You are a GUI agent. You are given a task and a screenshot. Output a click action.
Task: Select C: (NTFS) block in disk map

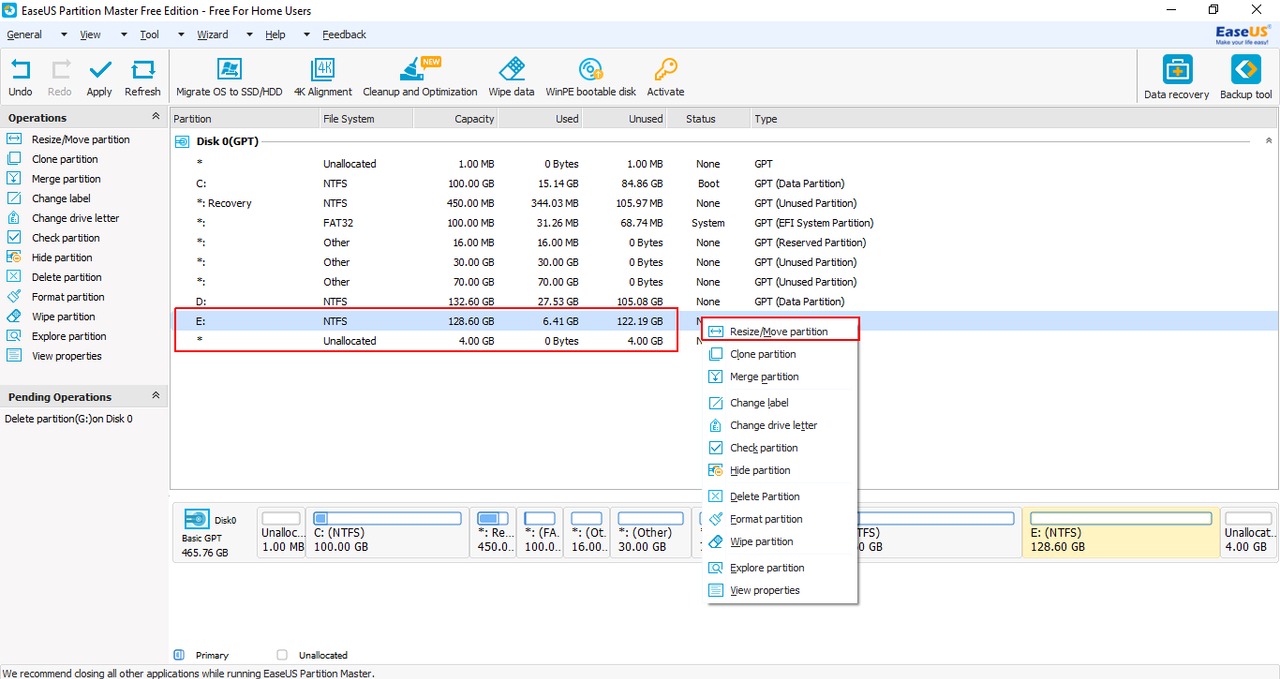(x=388, y=532)
